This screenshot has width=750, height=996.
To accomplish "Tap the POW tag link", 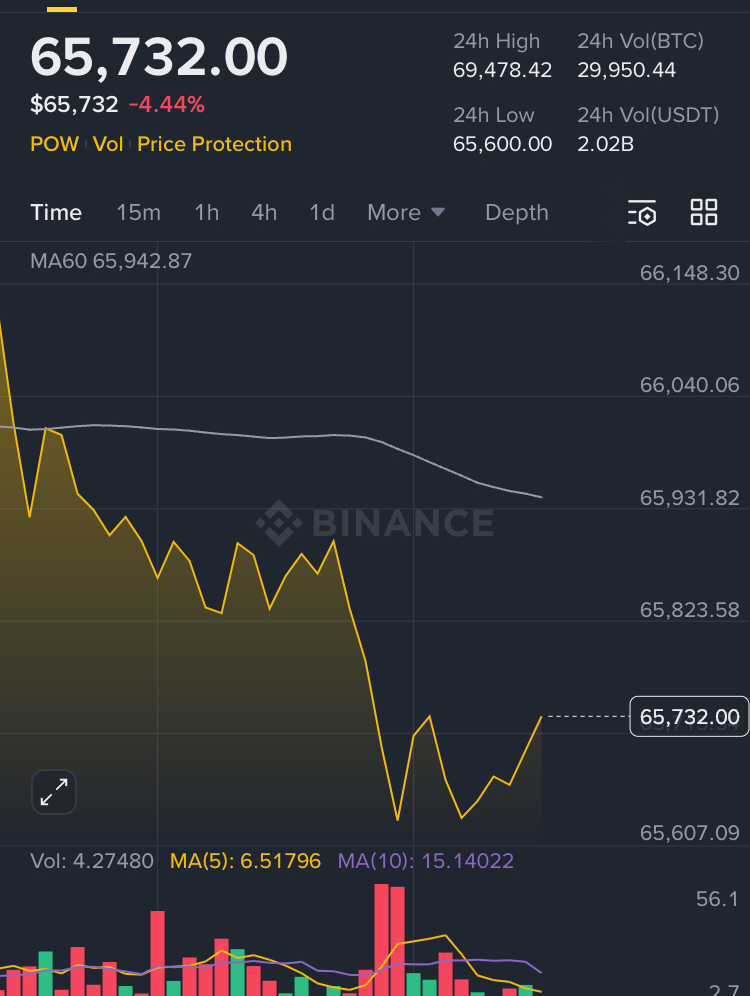I will coord(55,144).
